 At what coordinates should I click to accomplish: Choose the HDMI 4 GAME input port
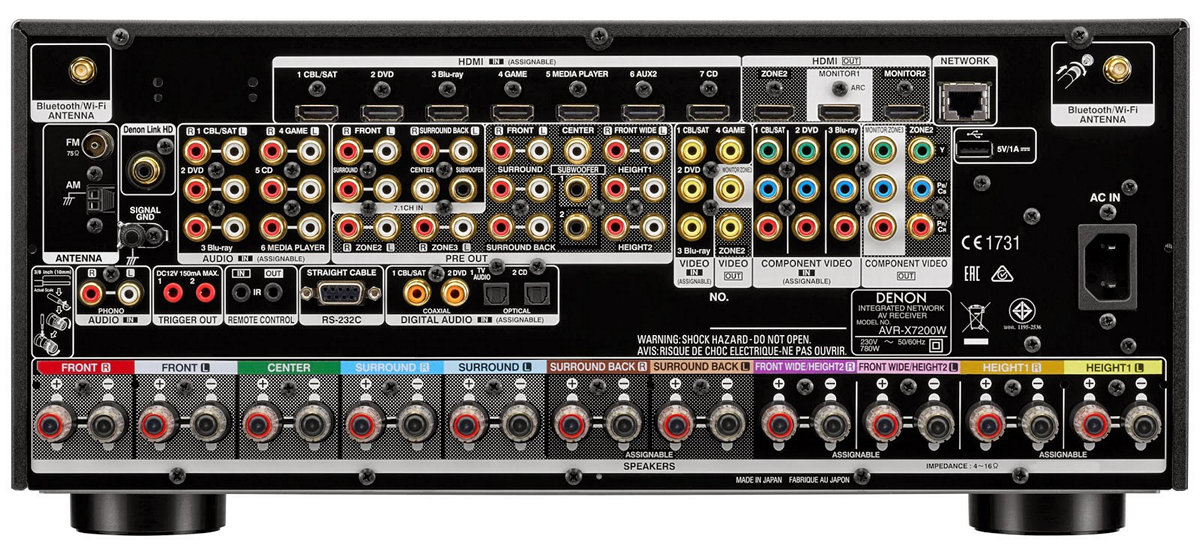tap(510, 112)
